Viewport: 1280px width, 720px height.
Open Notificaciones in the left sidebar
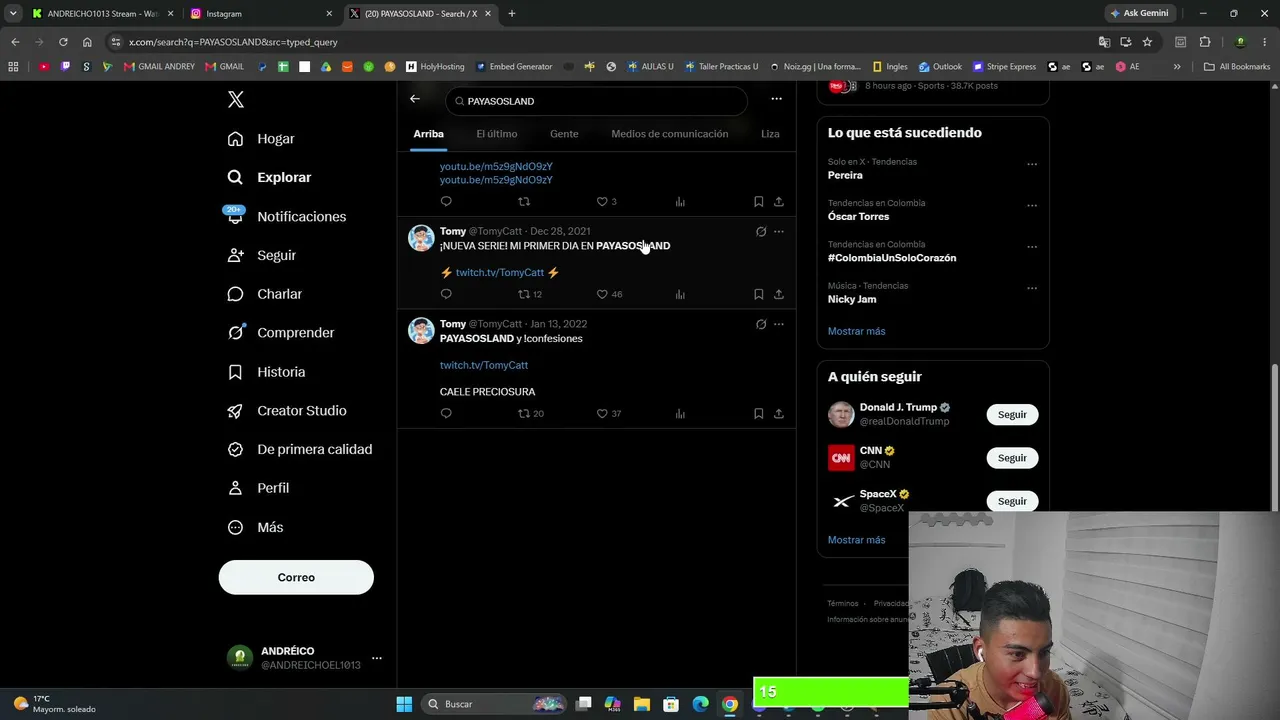286,216
